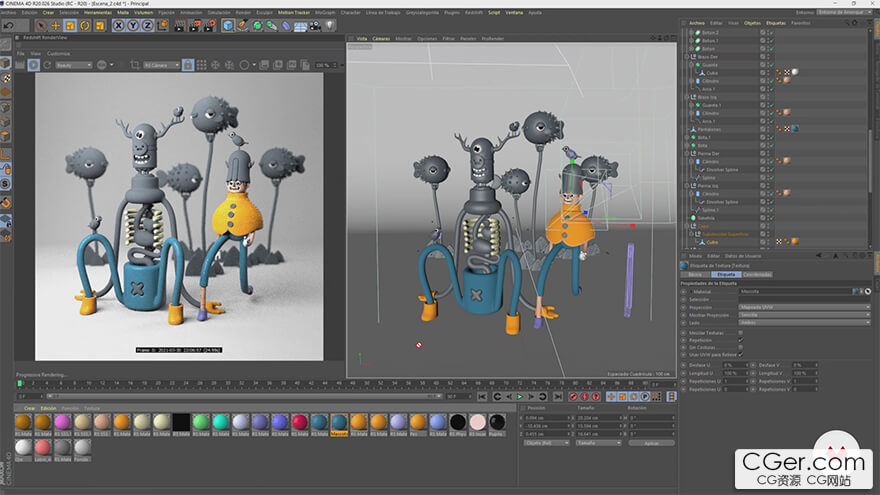Open viewport Cámaras menu

click(x=381, y=39)
